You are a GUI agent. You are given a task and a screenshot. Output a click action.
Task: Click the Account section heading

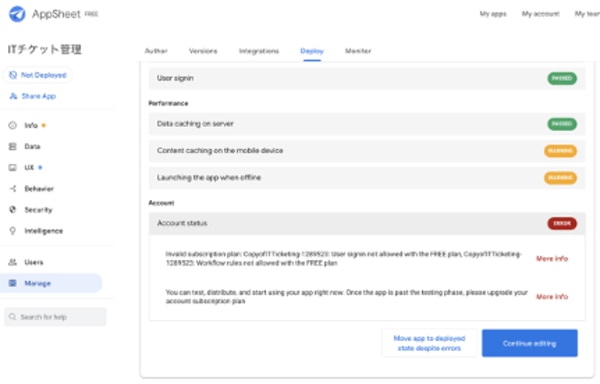[x=161, y=203]
